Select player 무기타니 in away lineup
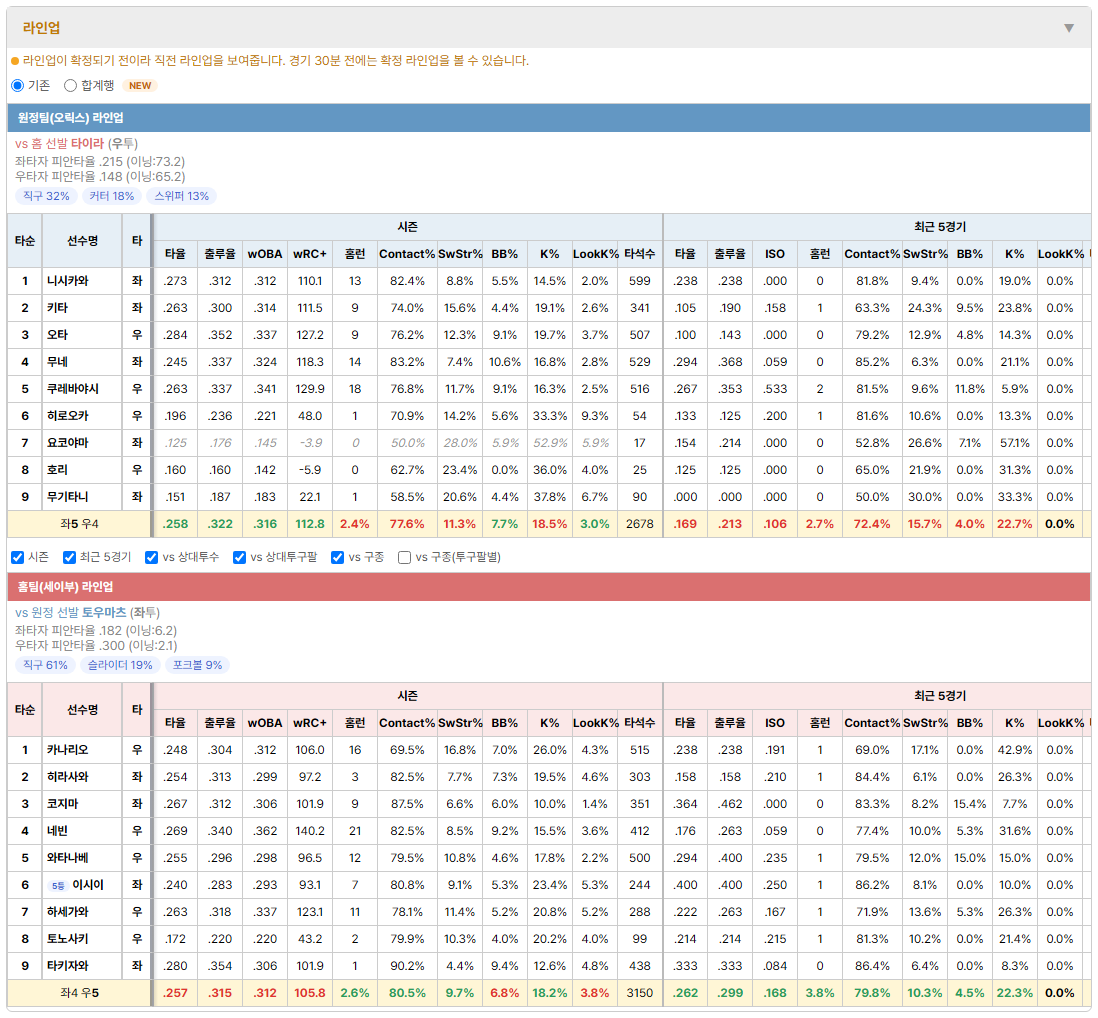This screenshot has height=1018, width=1098. tap(68, 497)
